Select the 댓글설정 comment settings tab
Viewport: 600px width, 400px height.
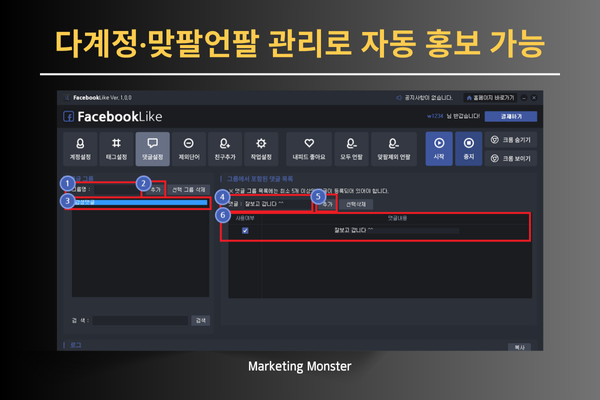tap(152, 149)
